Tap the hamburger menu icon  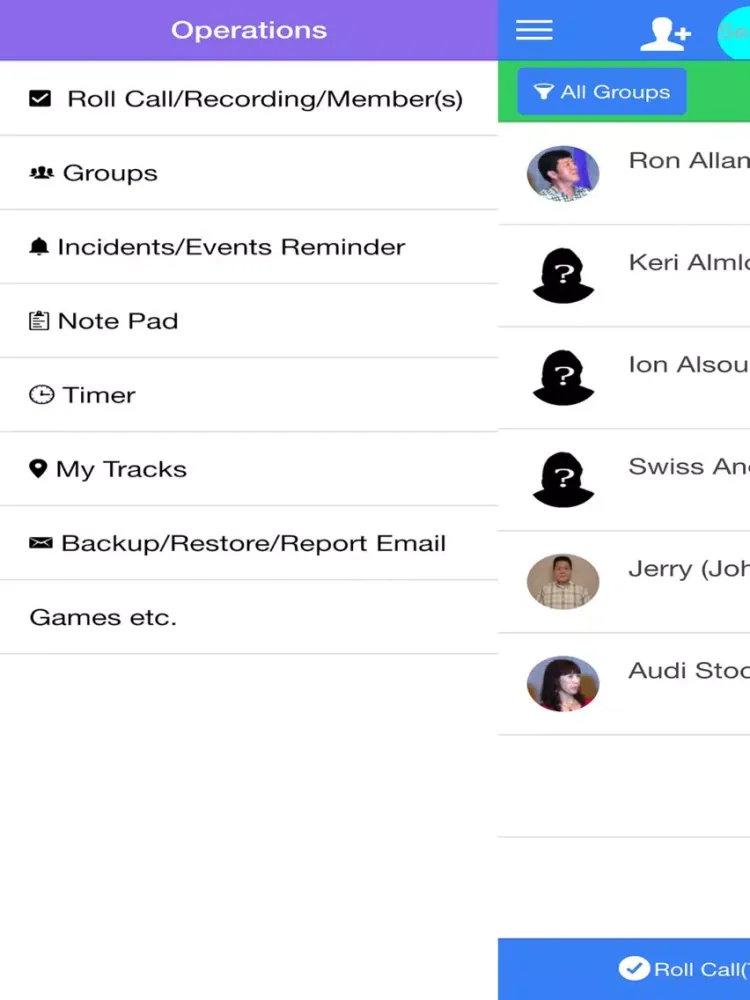(534, 30)
